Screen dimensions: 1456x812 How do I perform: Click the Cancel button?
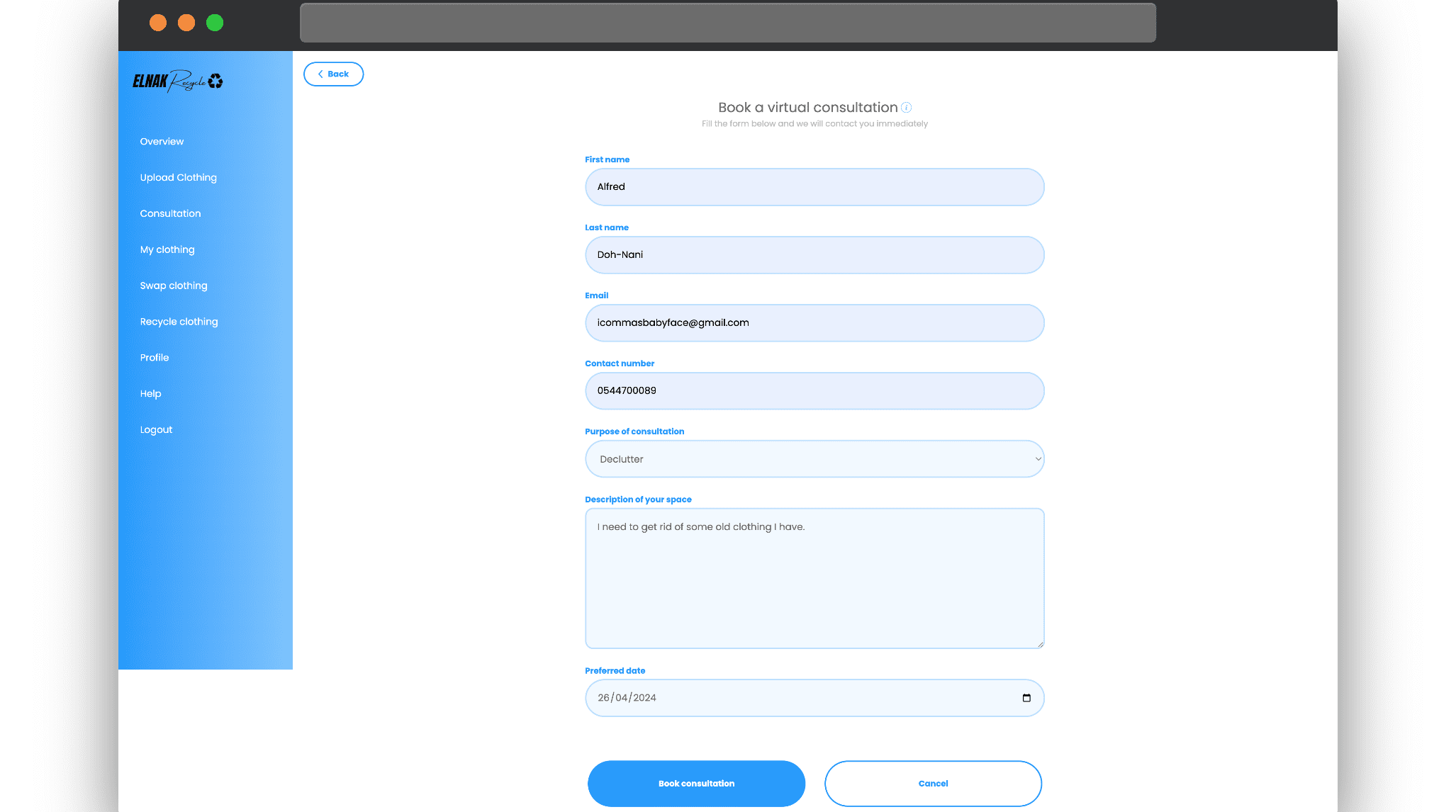(933, 784)
